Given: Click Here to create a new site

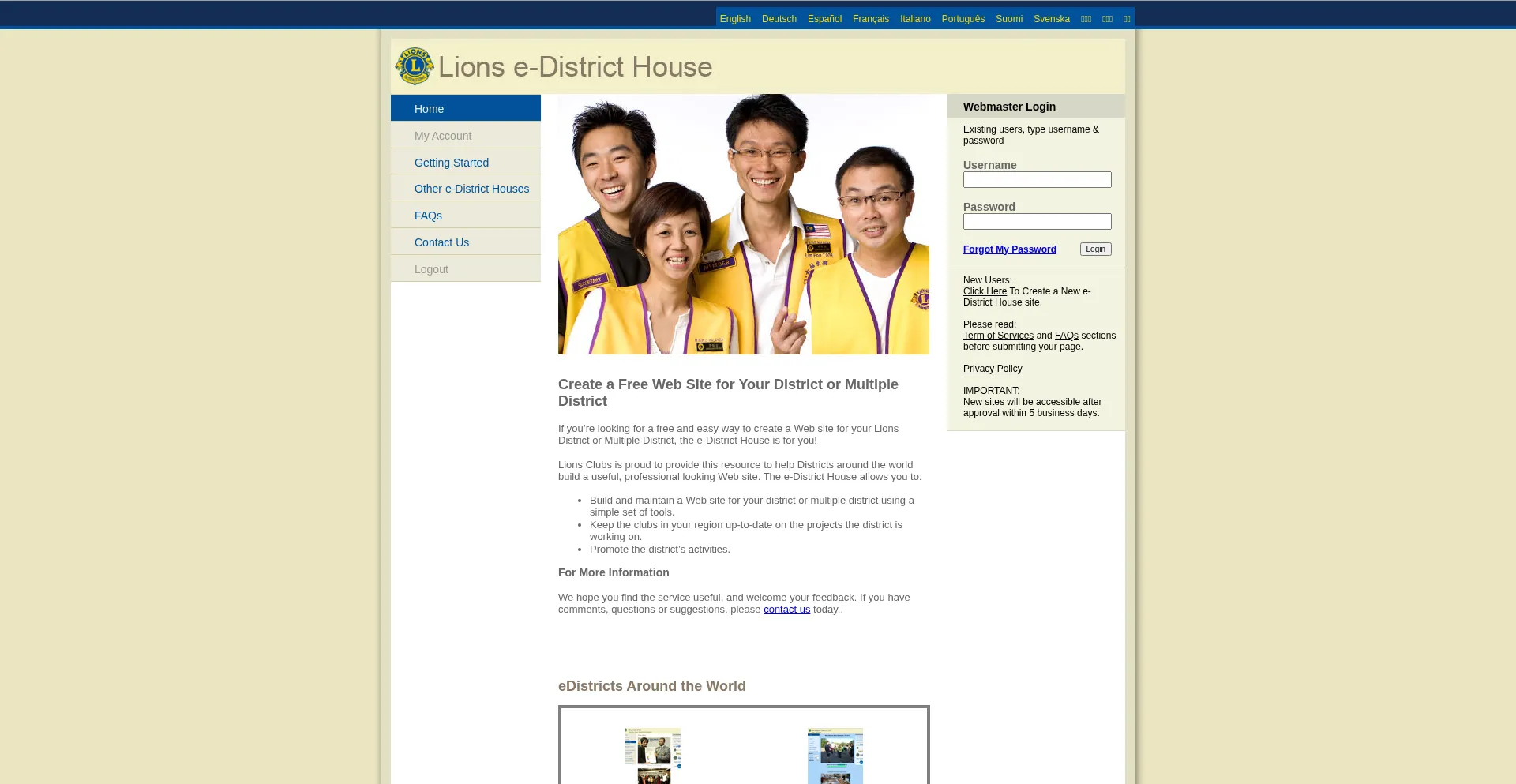Looking at the screenshot, I should 985,291.
